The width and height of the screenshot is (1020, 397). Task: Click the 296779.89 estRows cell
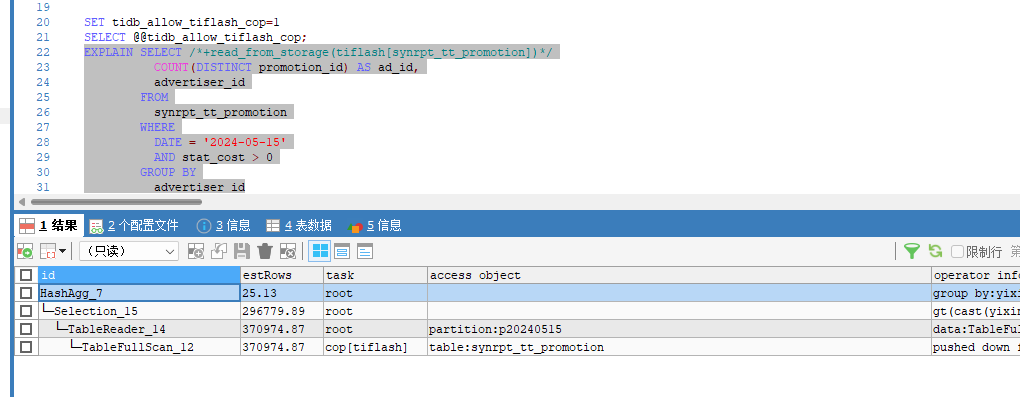click(282, 311)
